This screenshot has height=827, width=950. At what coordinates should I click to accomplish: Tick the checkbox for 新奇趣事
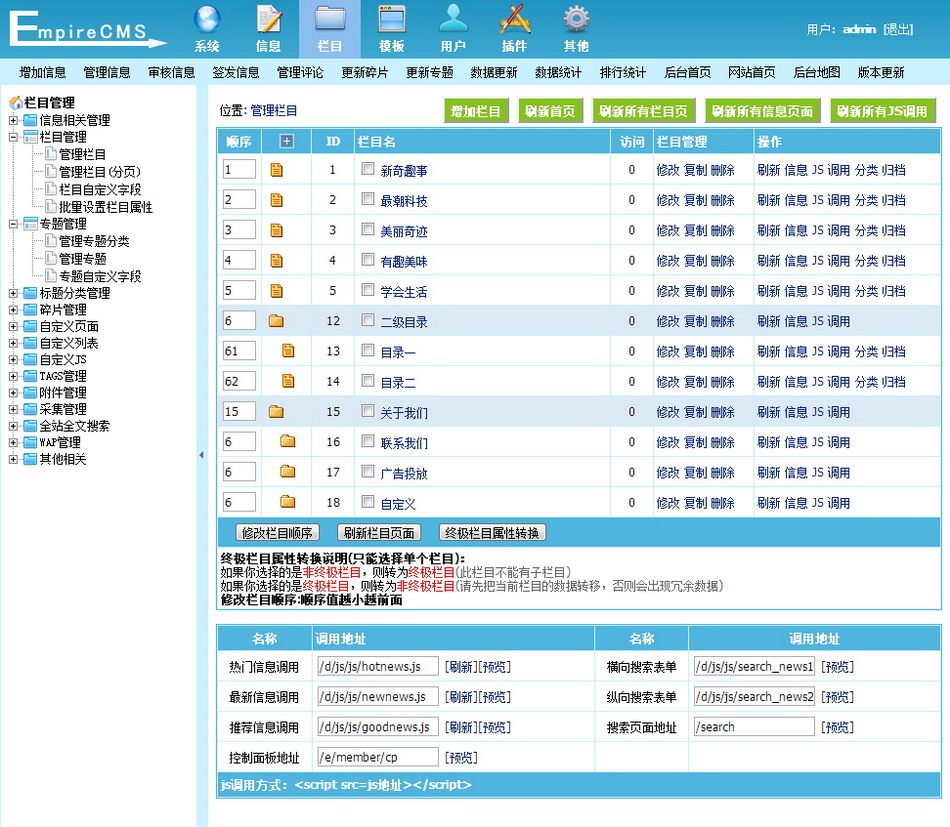point(368,169)
